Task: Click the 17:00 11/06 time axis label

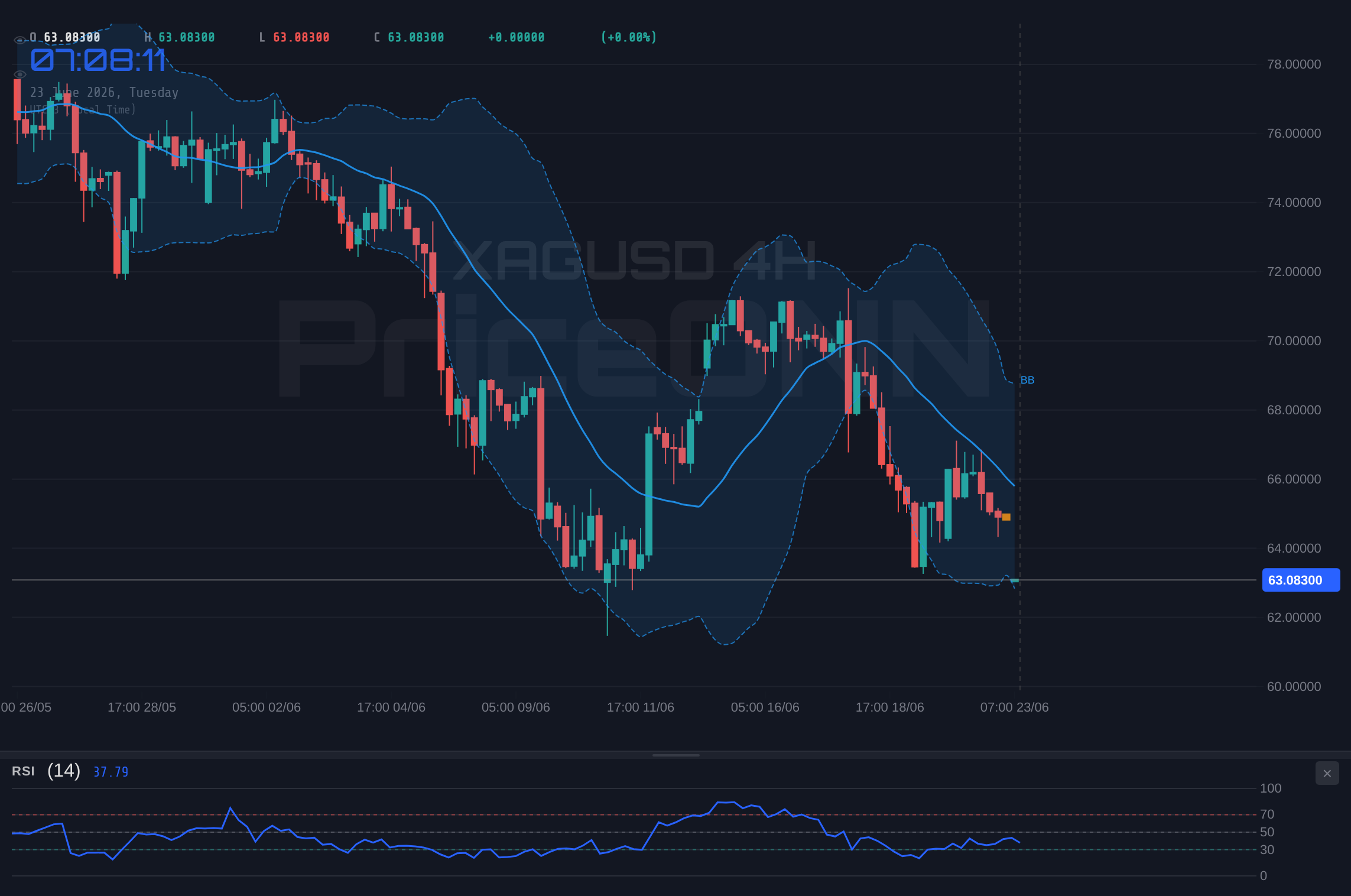Action: 641,707
